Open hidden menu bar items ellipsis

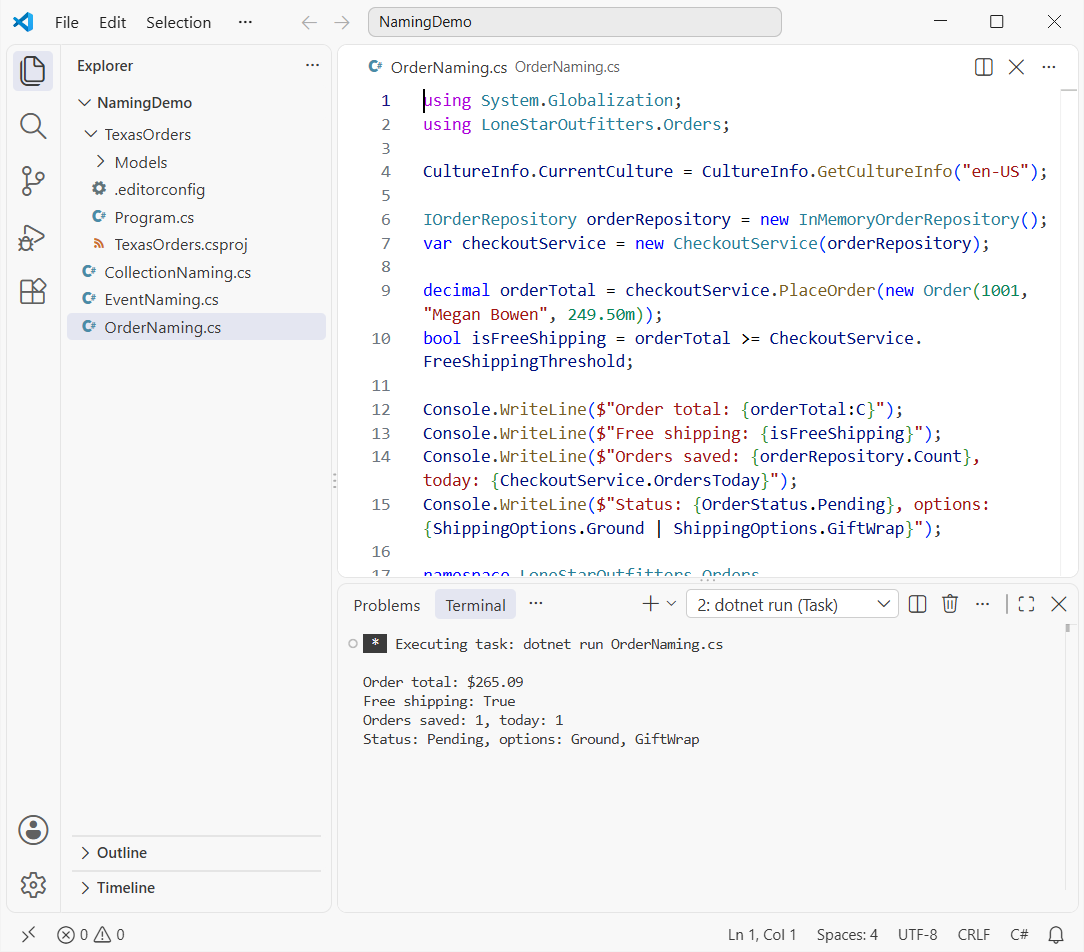point(245,22)
